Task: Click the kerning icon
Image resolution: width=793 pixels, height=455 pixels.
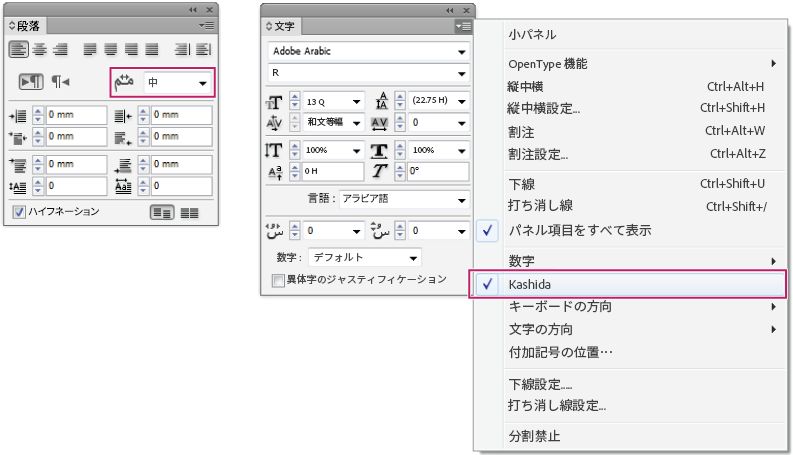Action: pyautogui.click(x=274, y=123)
